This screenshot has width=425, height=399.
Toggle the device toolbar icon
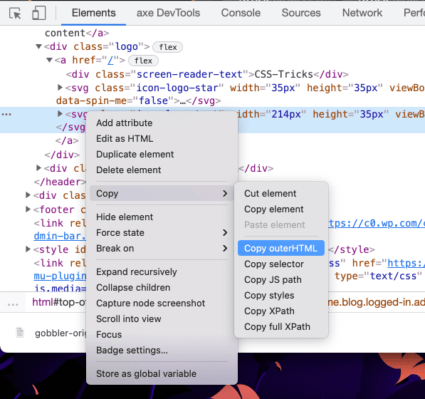39,13
